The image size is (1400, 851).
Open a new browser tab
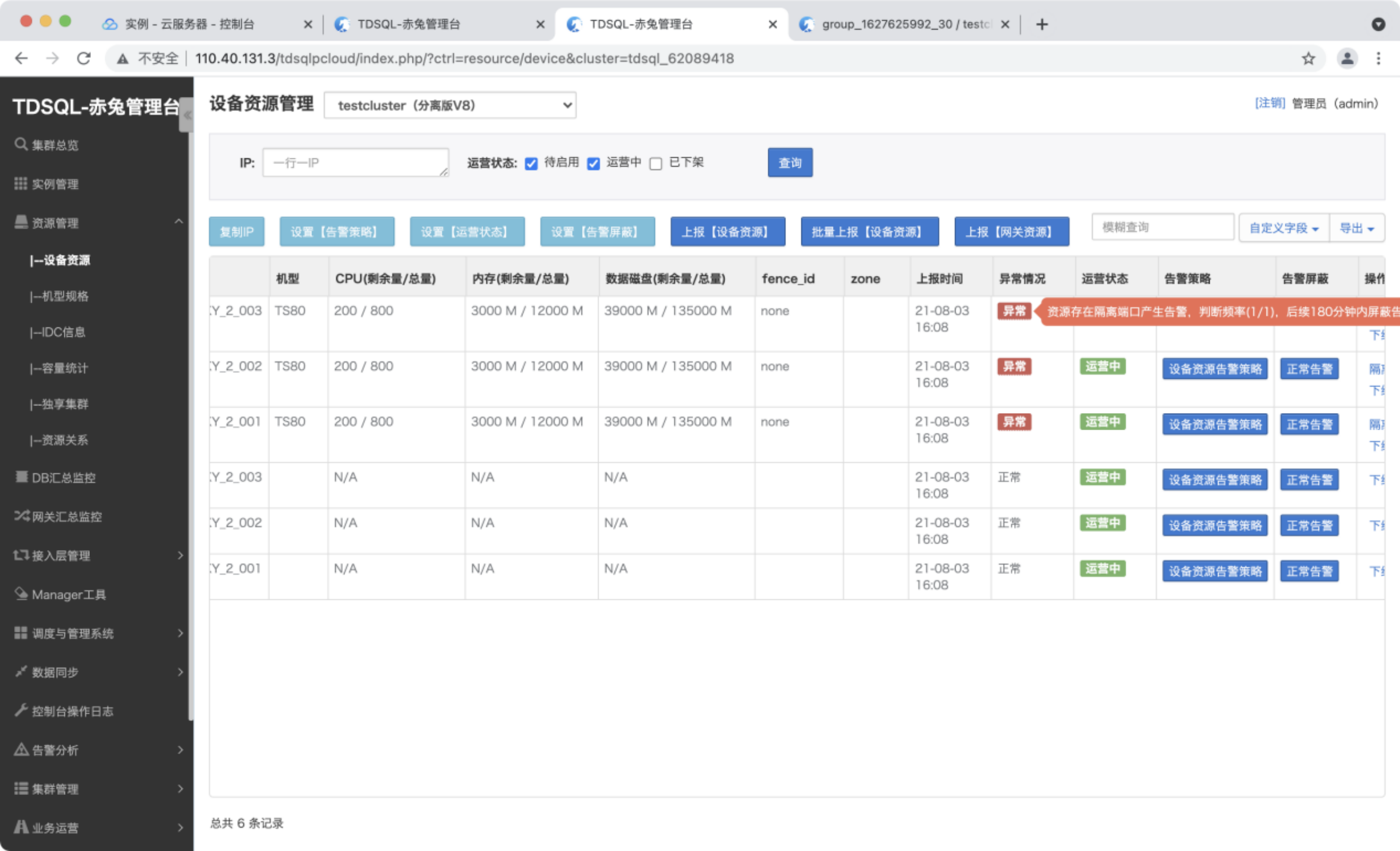coord(1042,24)
